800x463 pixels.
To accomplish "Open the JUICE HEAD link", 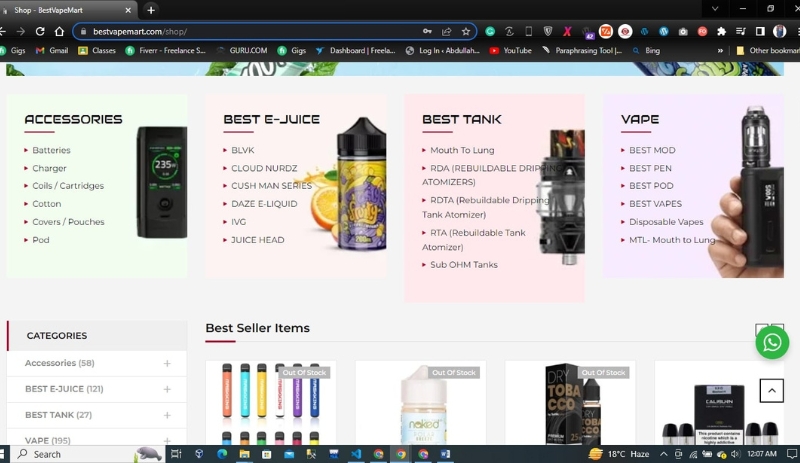I will (258, 240).
